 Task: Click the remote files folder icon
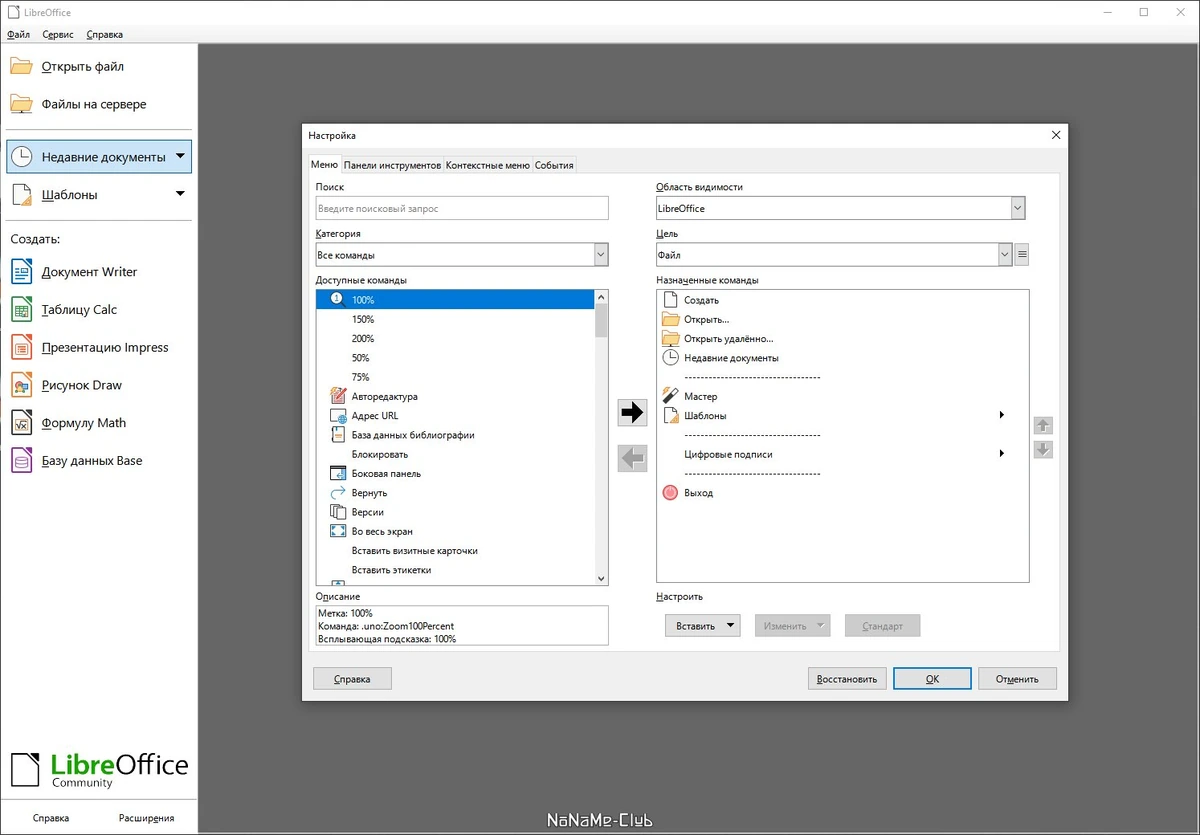[x=22, y=104]
